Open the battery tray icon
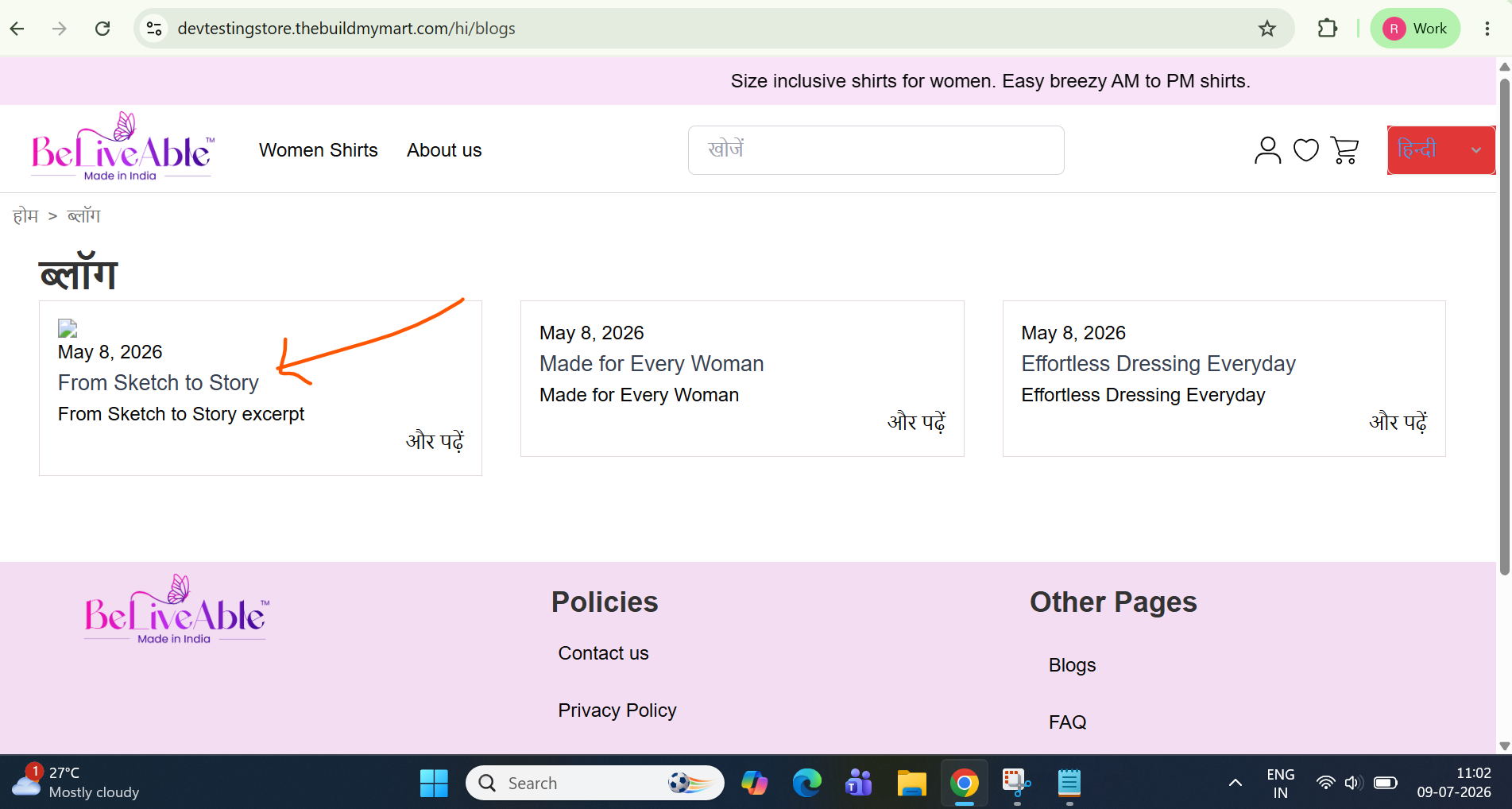Image resolution: width=1512 pixels, height=809 pixels. [1386, 784]
